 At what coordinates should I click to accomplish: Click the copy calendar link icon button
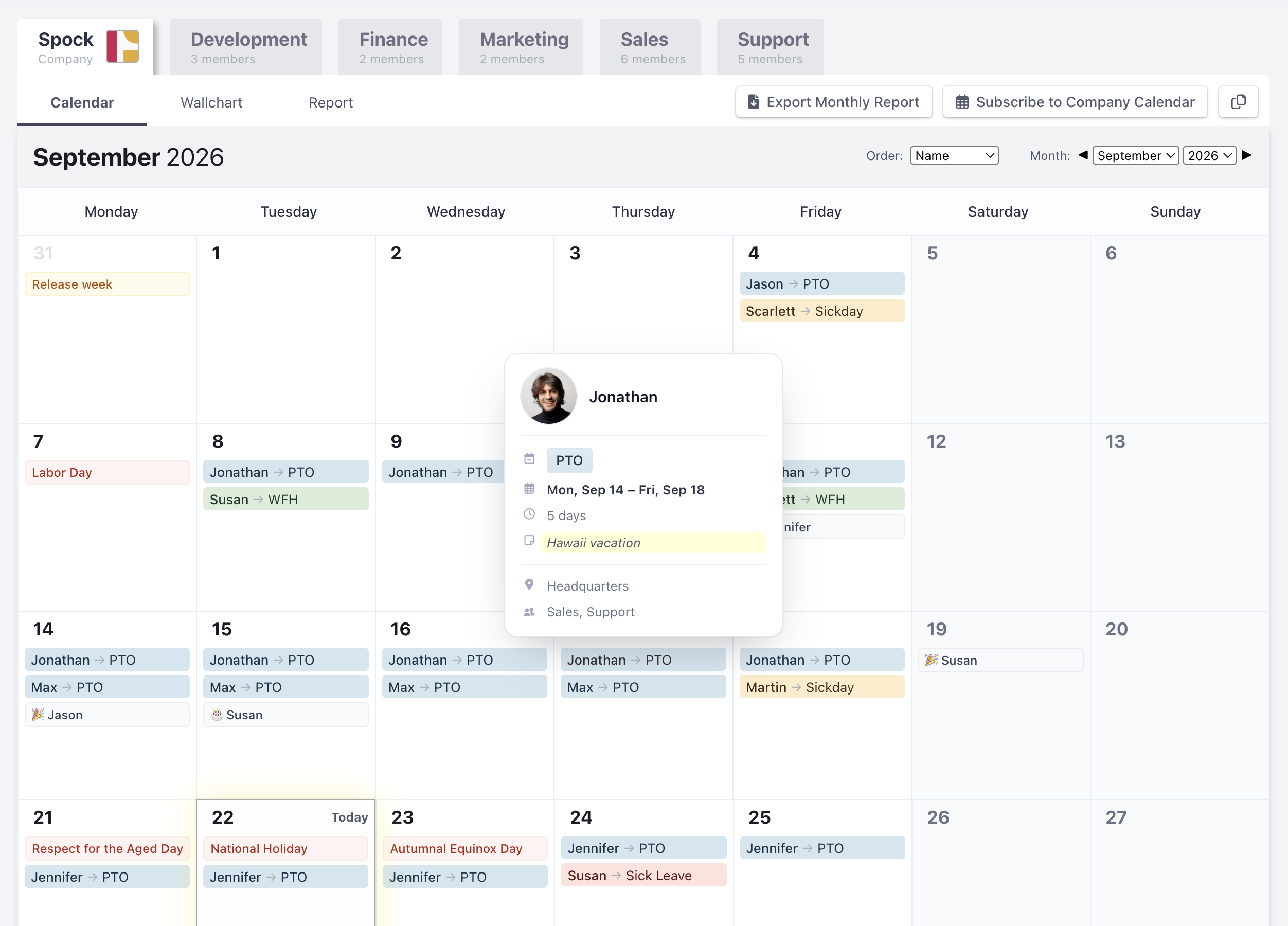(1238, 102)
